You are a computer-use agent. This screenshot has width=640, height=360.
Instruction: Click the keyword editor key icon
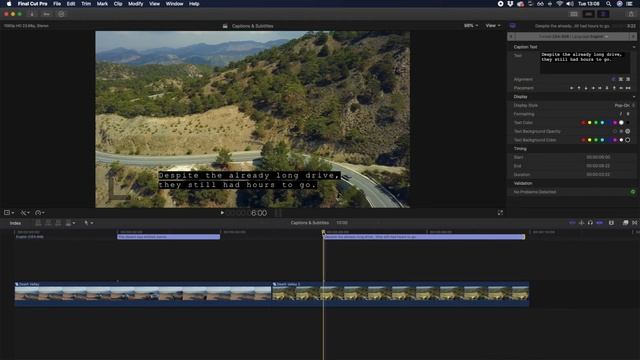point(47,14)
